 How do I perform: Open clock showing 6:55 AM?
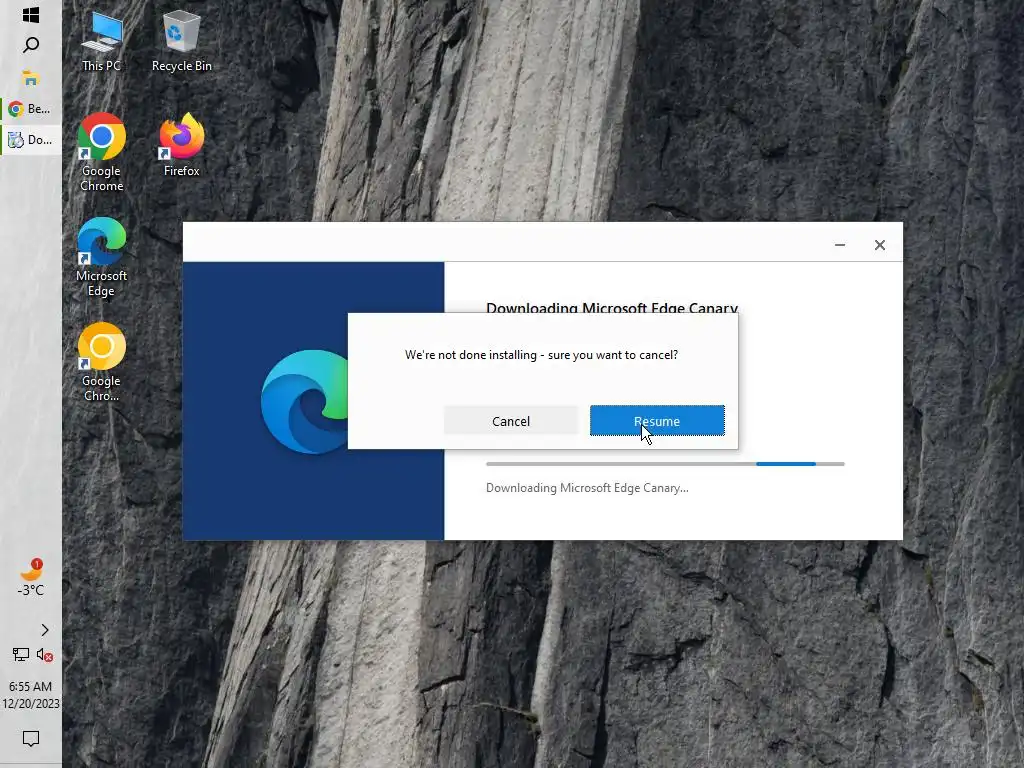pyautogui.click(x=31, y=695)
